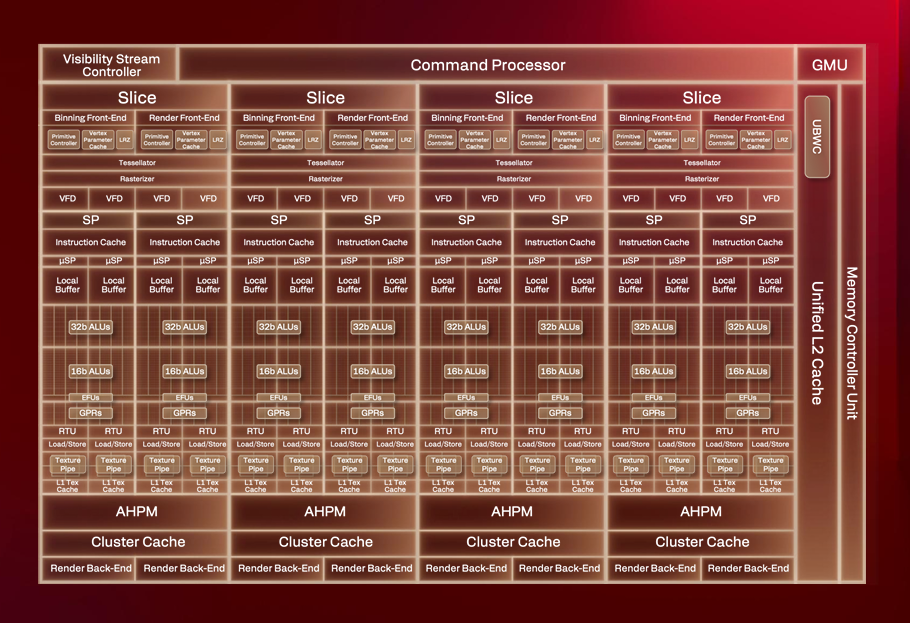Click the Tessellator in the leftmost Slice
This screenshot has height=623, width=910.
(137, 163)
